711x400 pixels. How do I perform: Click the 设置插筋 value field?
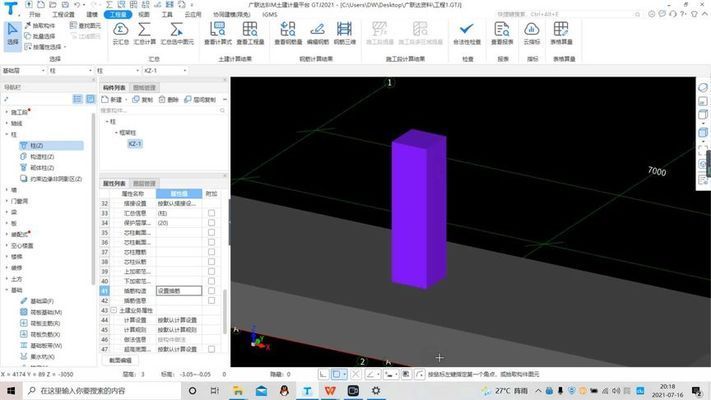pos(178,291)
